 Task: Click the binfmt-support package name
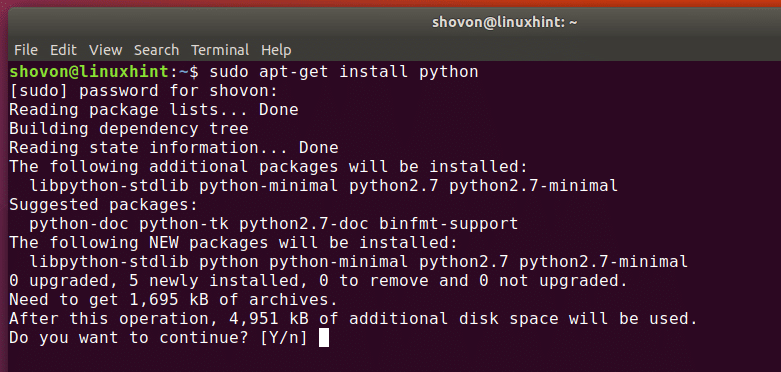click(448, 224)
